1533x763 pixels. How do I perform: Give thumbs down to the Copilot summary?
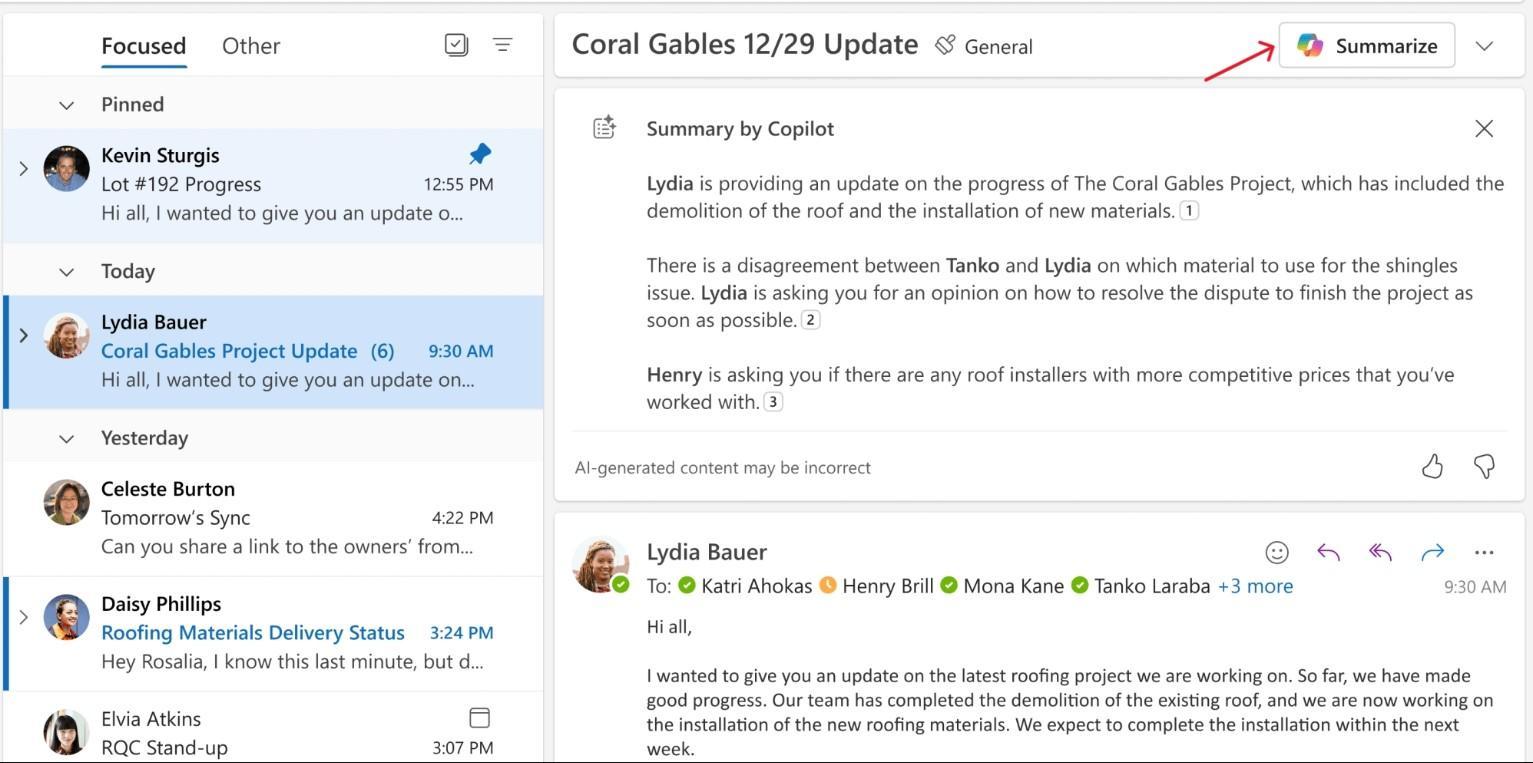(1484, 466)
